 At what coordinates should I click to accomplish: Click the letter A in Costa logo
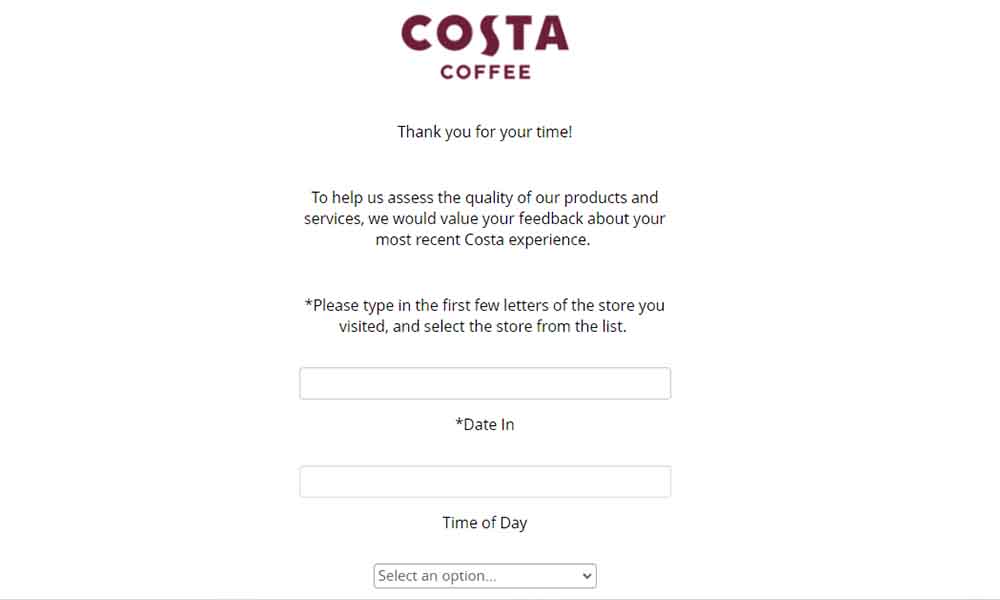(x=552, y=34)
